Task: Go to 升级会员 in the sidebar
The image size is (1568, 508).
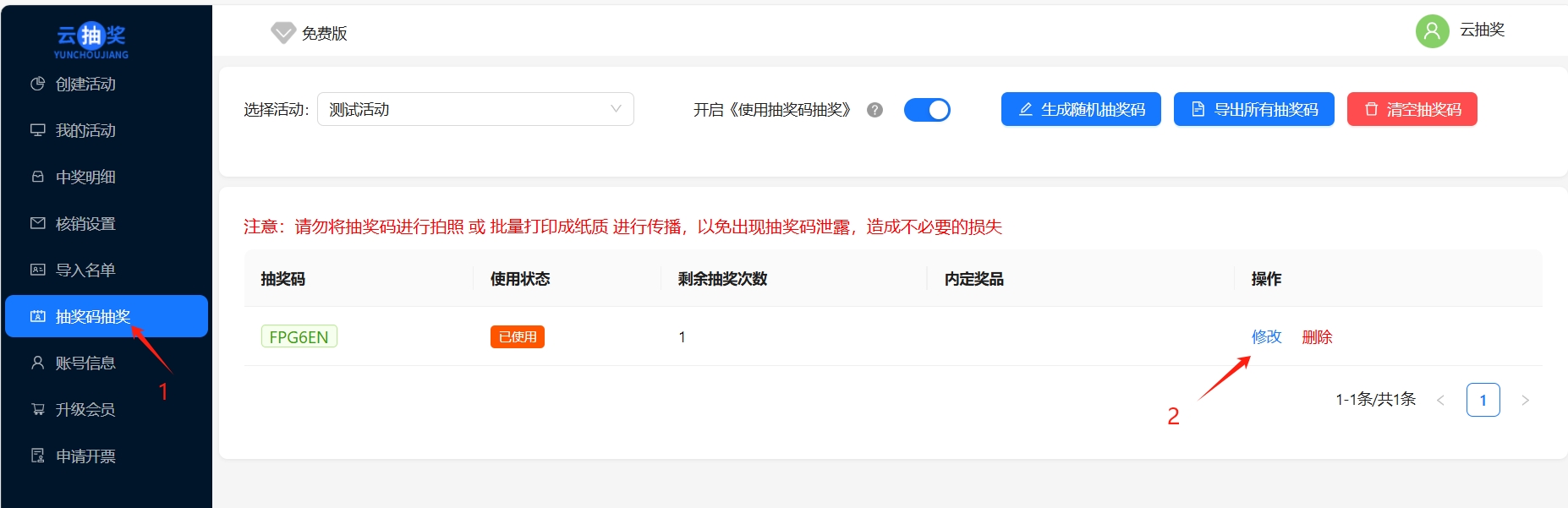Action: click(107, 409)
